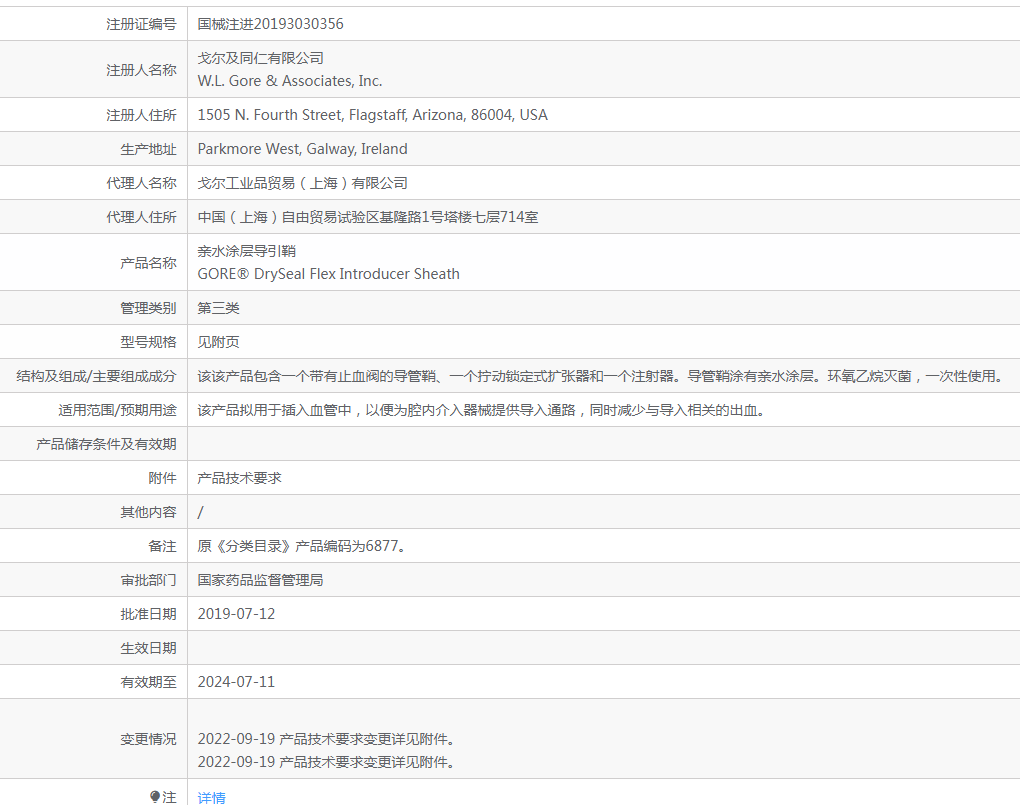Click the 产品名称 label

tap(148, 263)
